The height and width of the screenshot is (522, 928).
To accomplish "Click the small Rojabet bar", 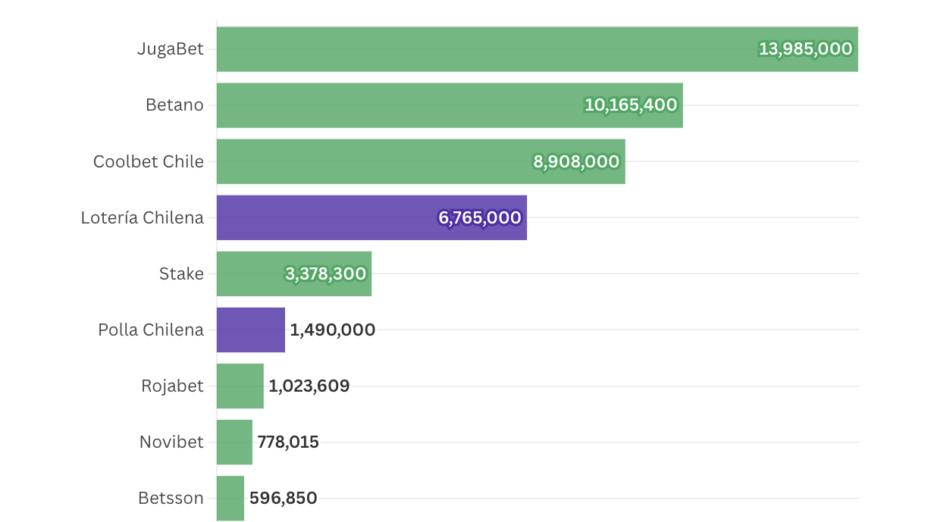I will [x=240, y=386].
